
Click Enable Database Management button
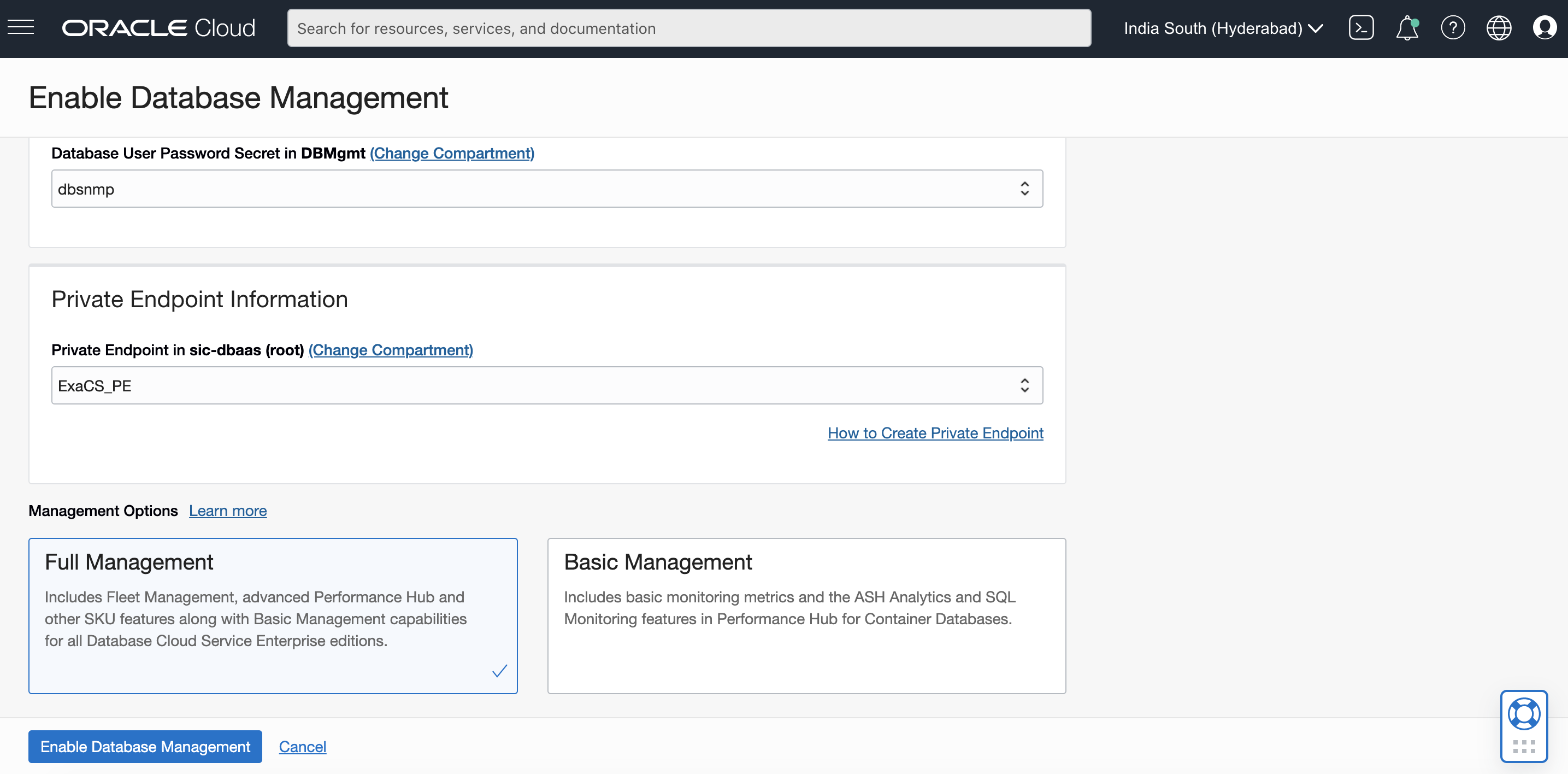pyautogui.click(x=145, y=747)
